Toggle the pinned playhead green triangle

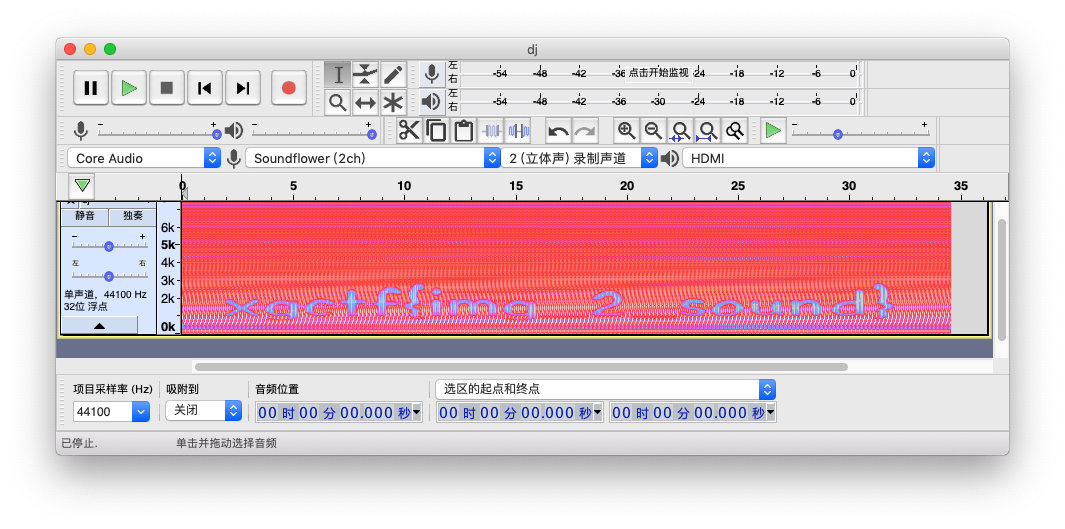point(83,185)
